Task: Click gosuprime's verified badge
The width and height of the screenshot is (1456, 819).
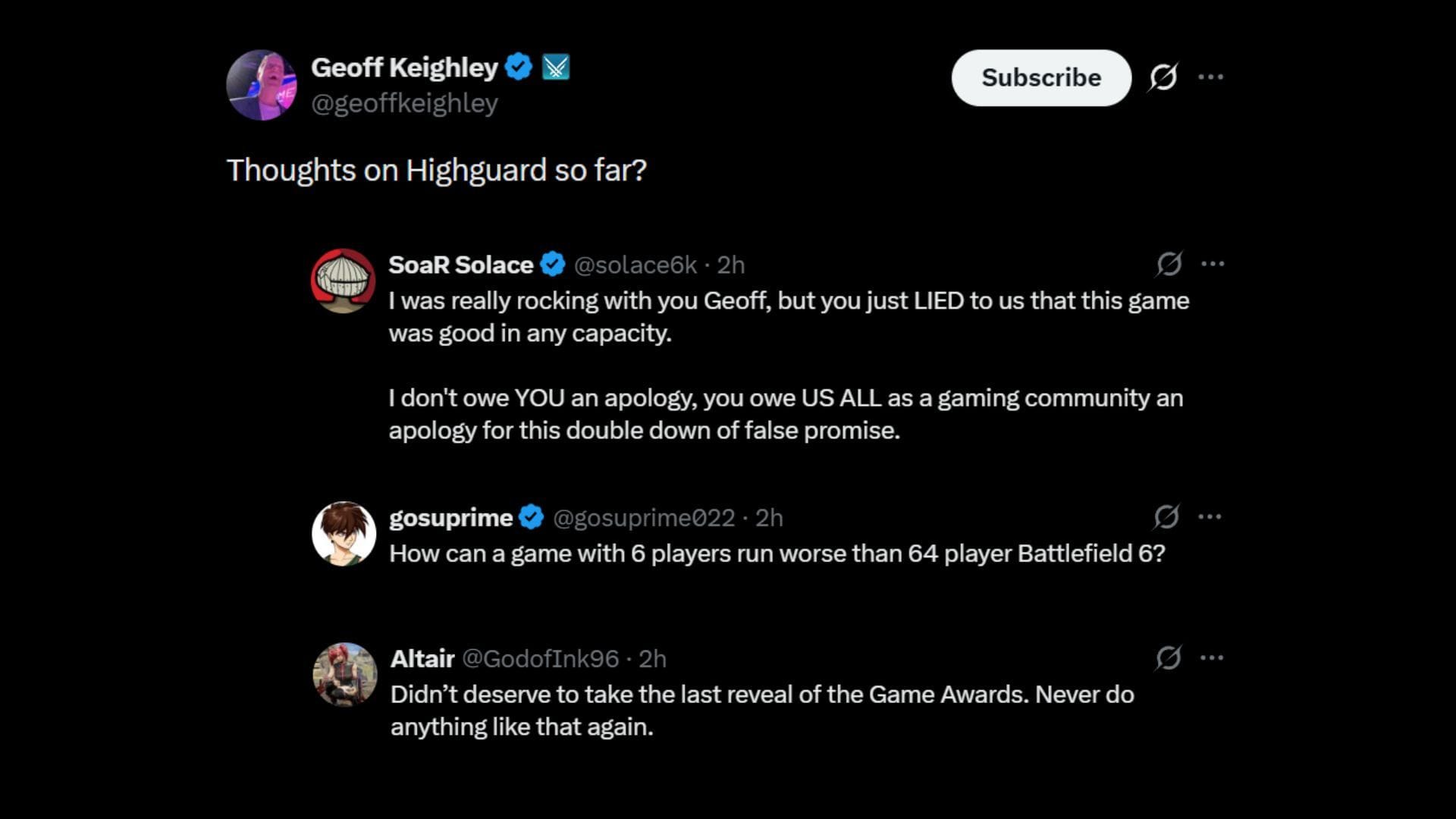Action: (531, 517)
